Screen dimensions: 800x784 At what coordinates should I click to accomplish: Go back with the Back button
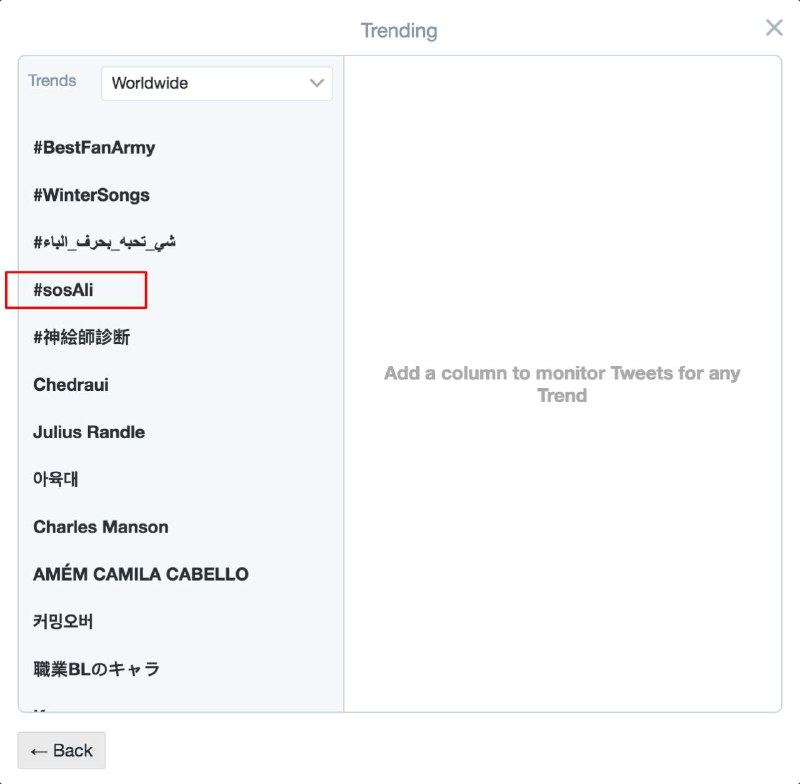tap(61, 751)
